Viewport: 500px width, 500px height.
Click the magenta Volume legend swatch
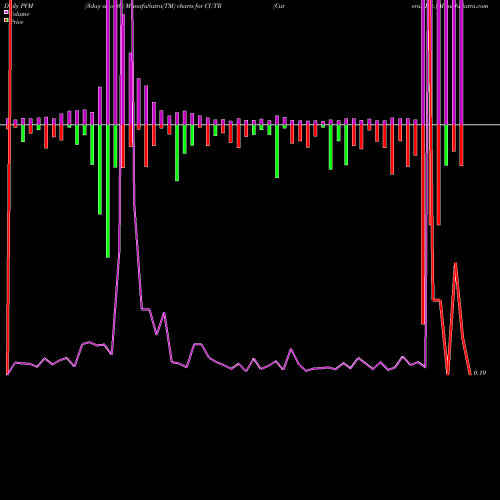(6, 12)
